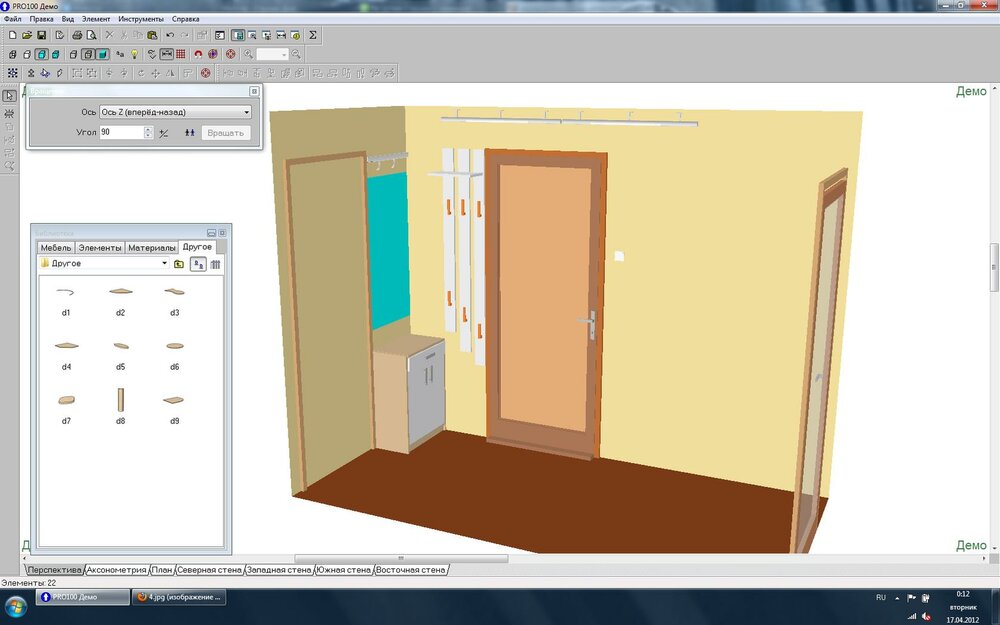Toggle the dimensions display icon
This screenshot has width=1000, height=625.
166,54
